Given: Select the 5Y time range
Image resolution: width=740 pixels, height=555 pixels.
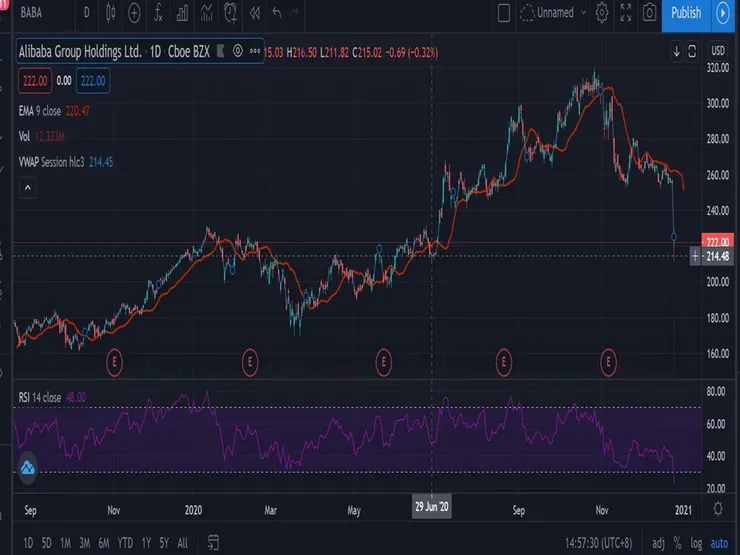Looking at the screenshot, I should point(164,543).
